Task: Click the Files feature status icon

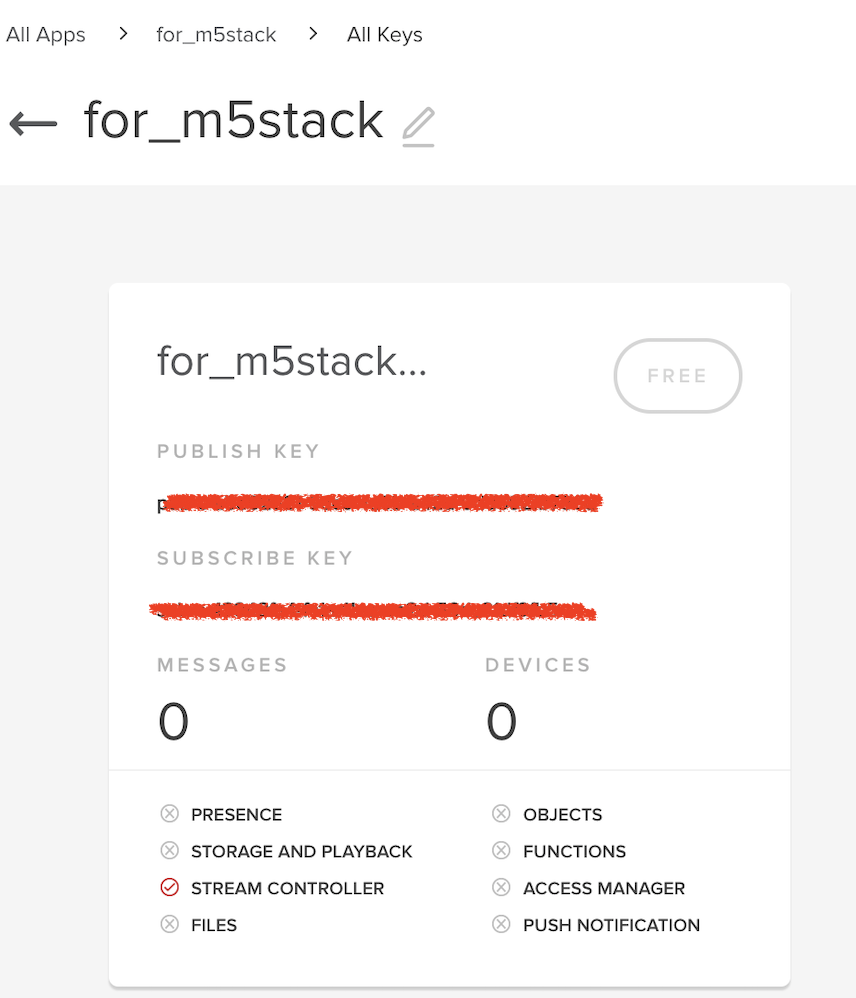Action: click(x=171, y=925)
